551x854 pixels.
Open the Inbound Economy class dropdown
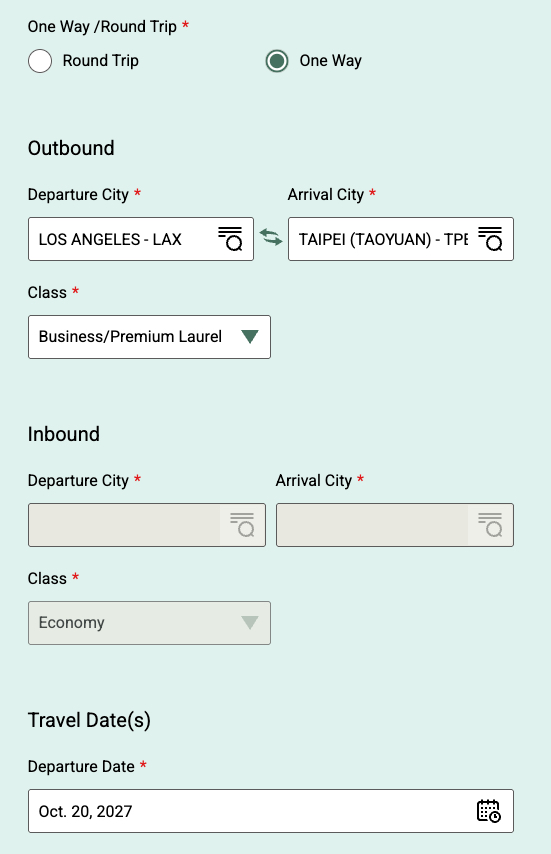149,623
